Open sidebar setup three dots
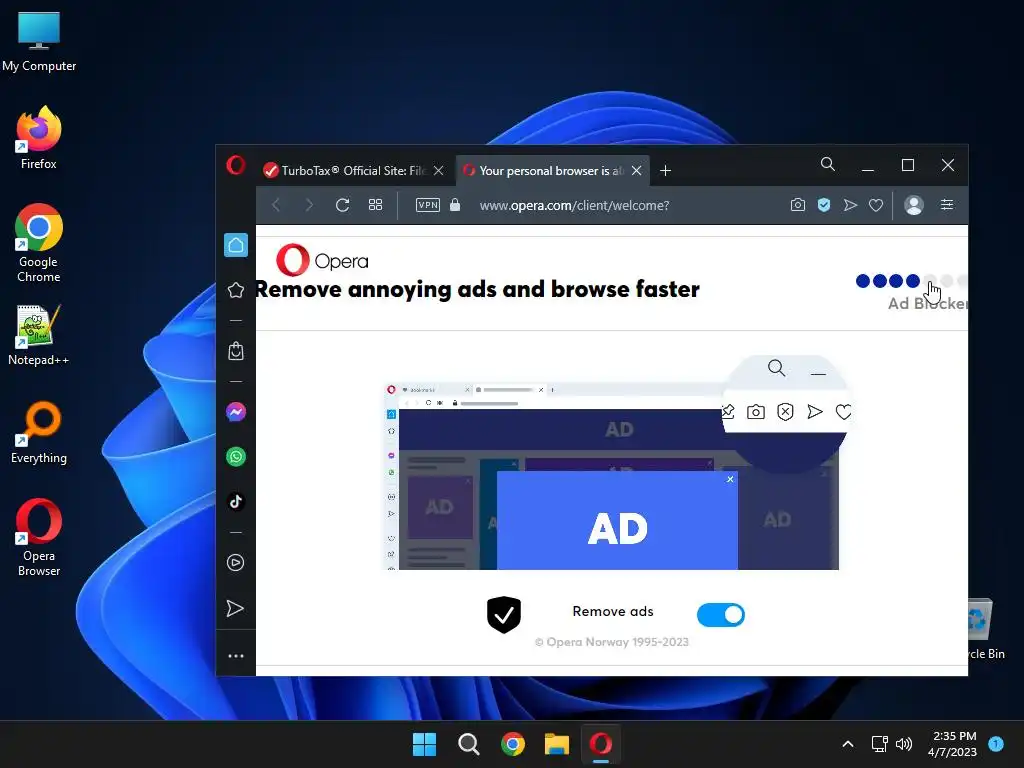1024x768 pixels. [236, 656]
